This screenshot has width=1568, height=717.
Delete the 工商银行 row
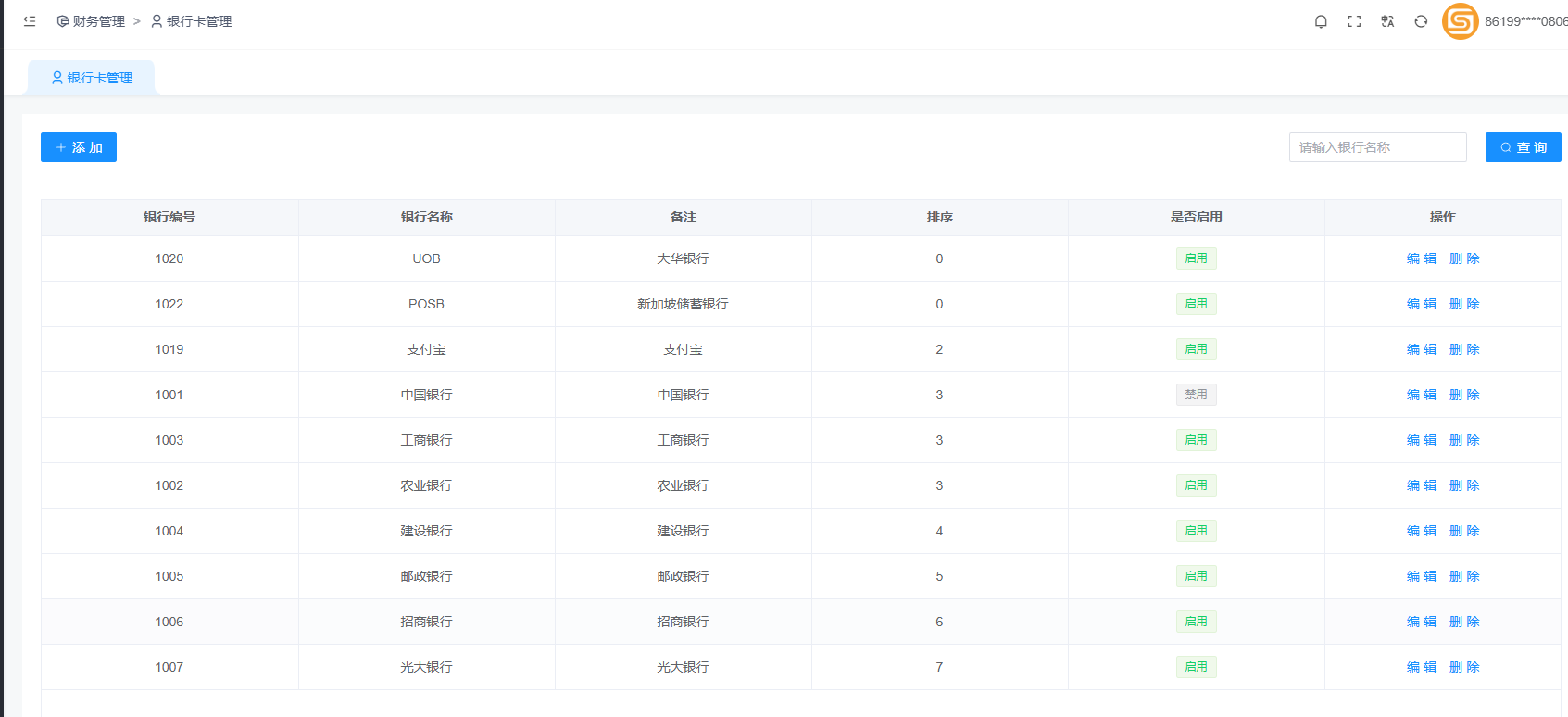(1464, 440)
